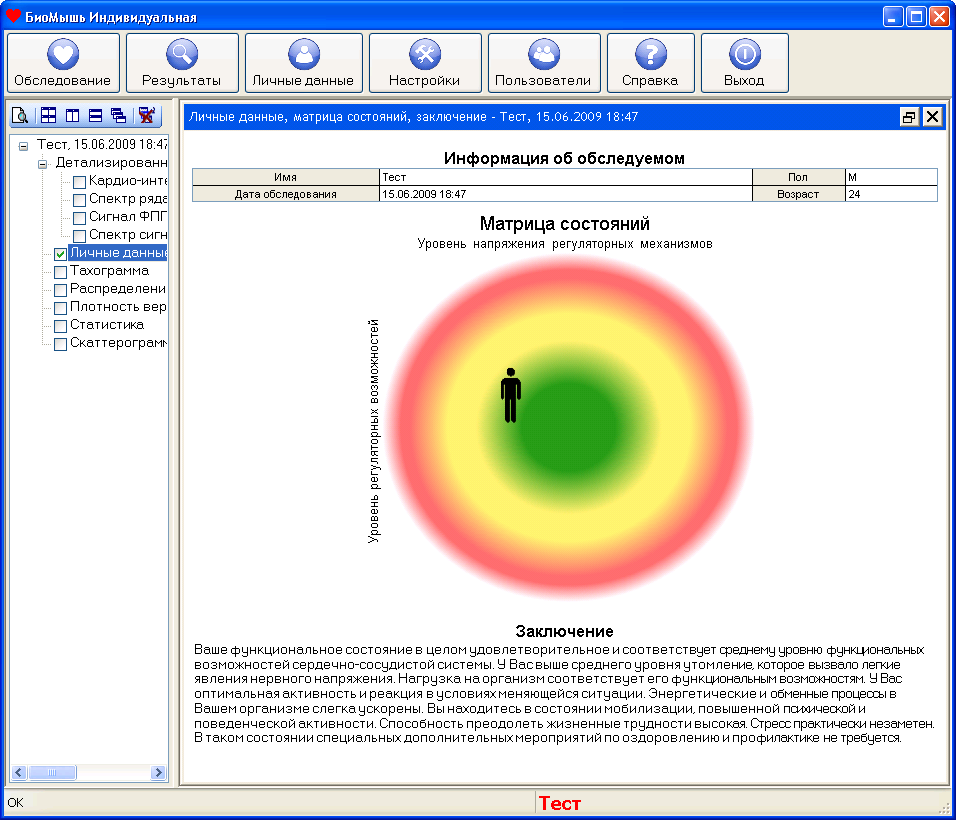Click the tree scrollbar left arrow
Viewport: 956px width, 820px height.
[19, 772]
